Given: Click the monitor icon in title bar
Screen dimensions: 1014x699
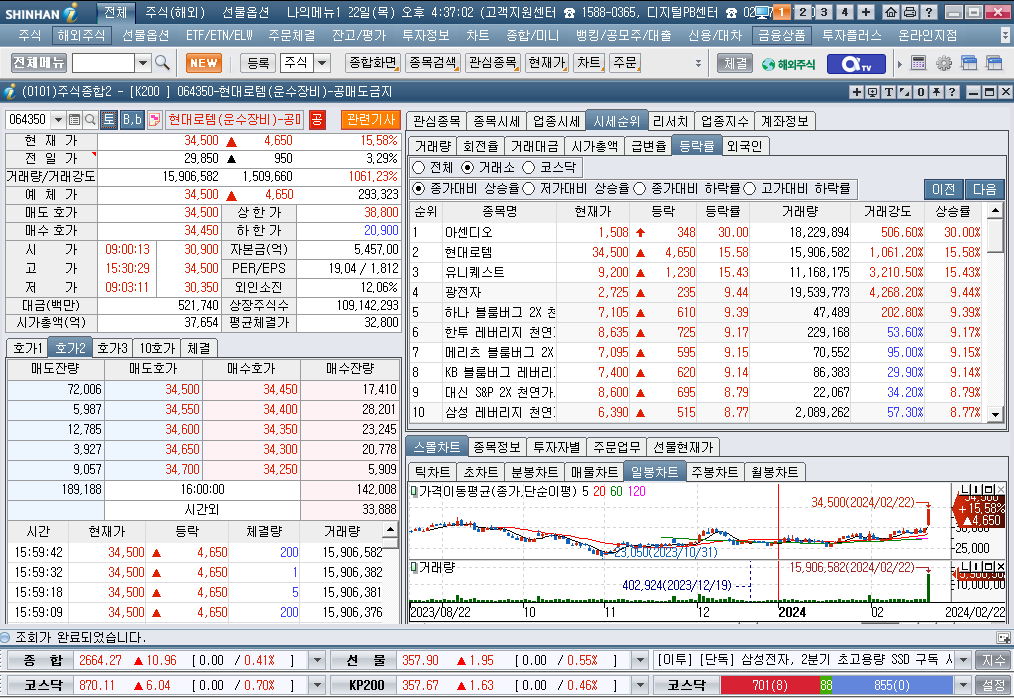Looking at the screenshot, I should point(763,12).
